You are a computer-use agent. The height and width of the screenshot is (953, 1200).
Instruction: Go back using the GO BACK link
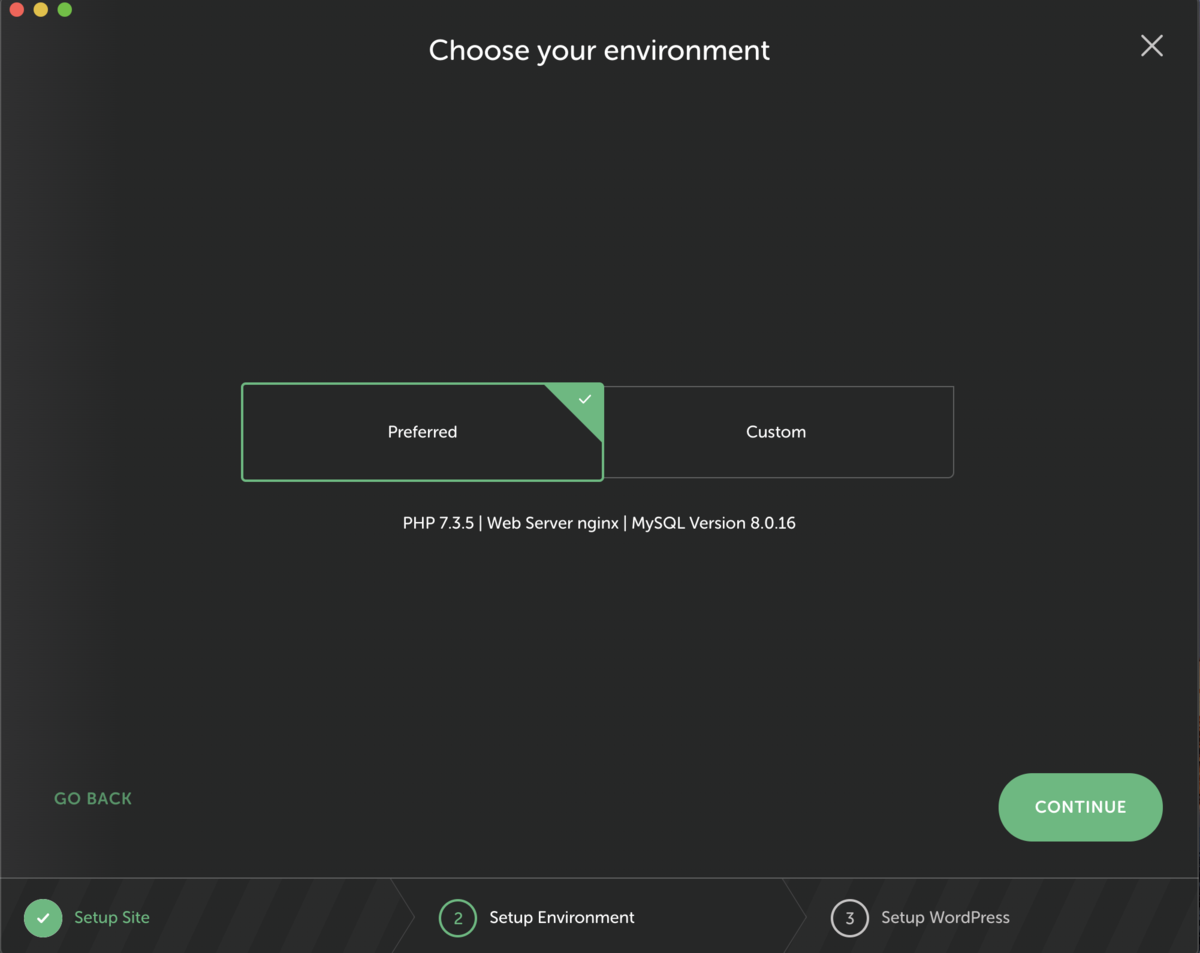[93, 798]
